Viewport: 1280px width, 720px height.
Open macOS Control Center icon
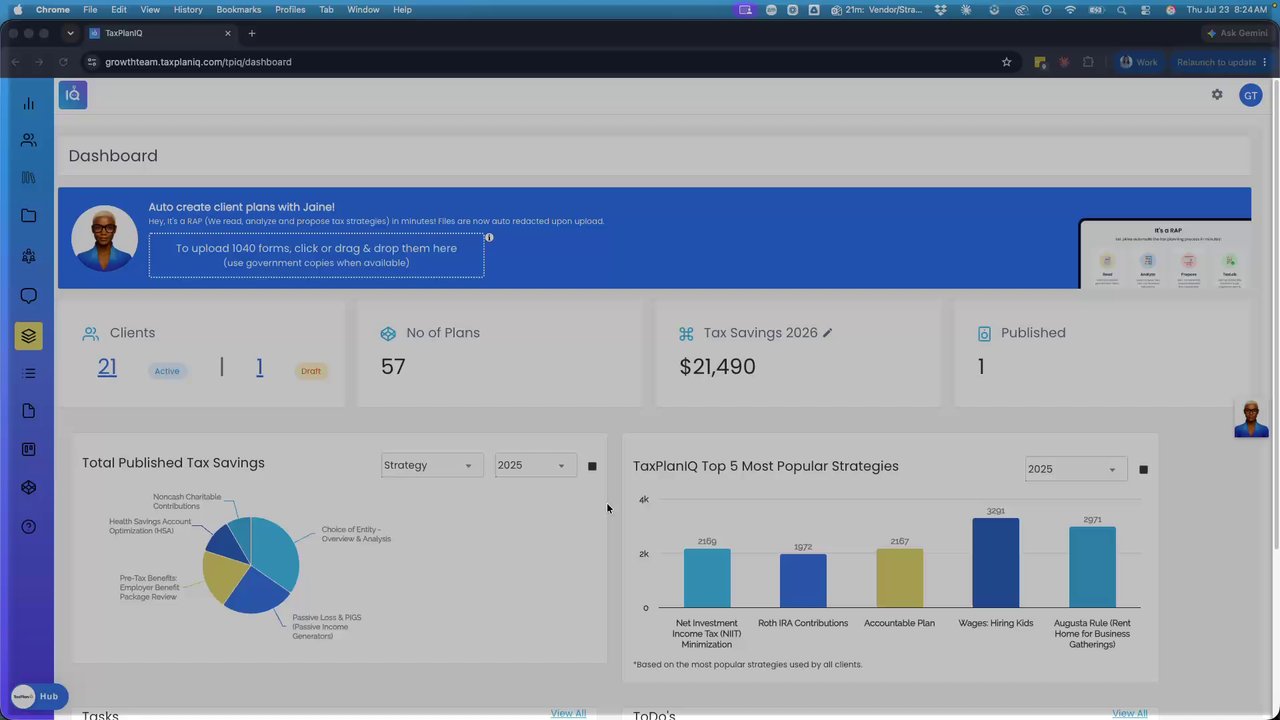point(1145,10)
